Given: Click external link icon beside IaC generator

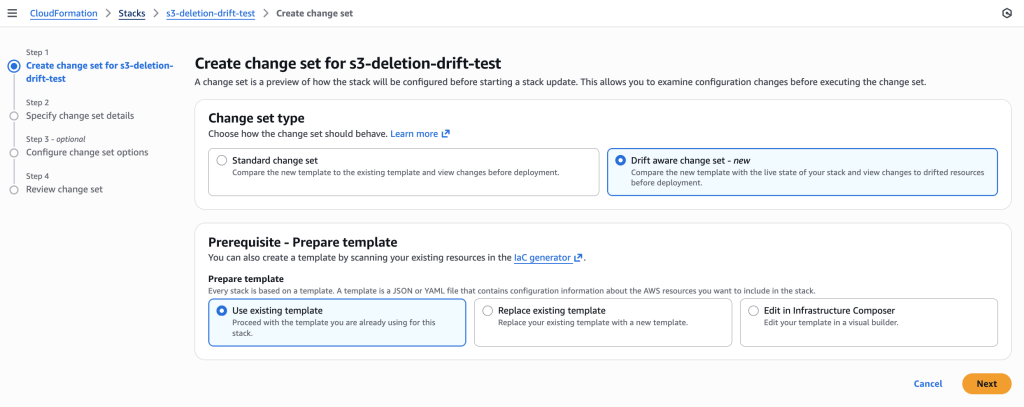Looking at the screenshot, I should pos(579,258).
